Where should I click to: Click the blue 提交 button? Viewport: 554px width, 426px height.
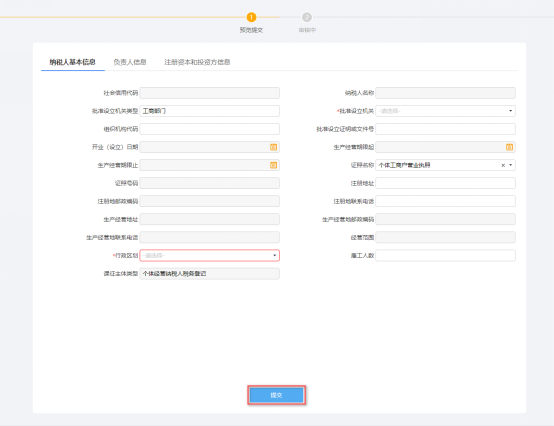click(x=276, y=395)
